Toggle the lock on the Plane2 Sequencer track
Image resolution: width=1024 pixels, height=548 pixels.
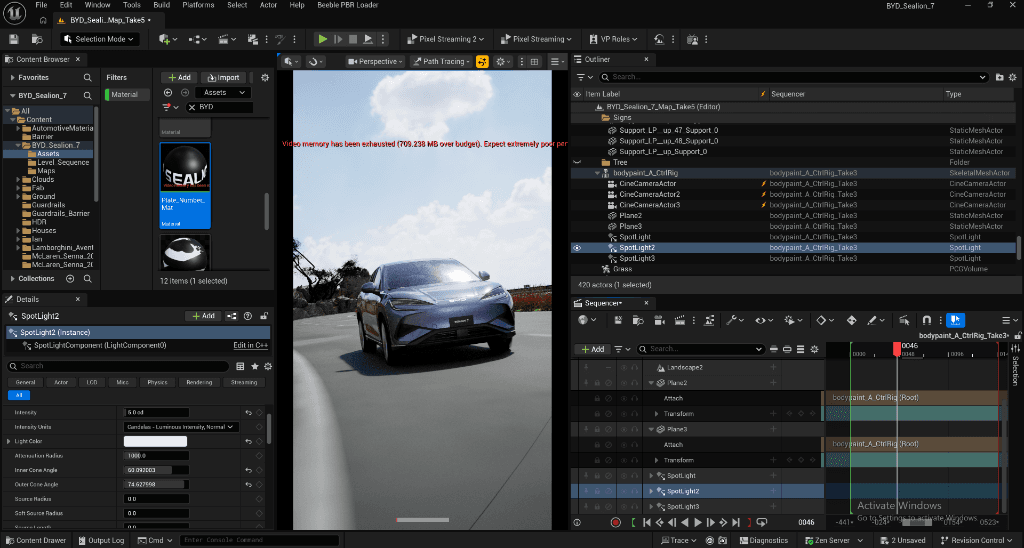tap(597, 383)
